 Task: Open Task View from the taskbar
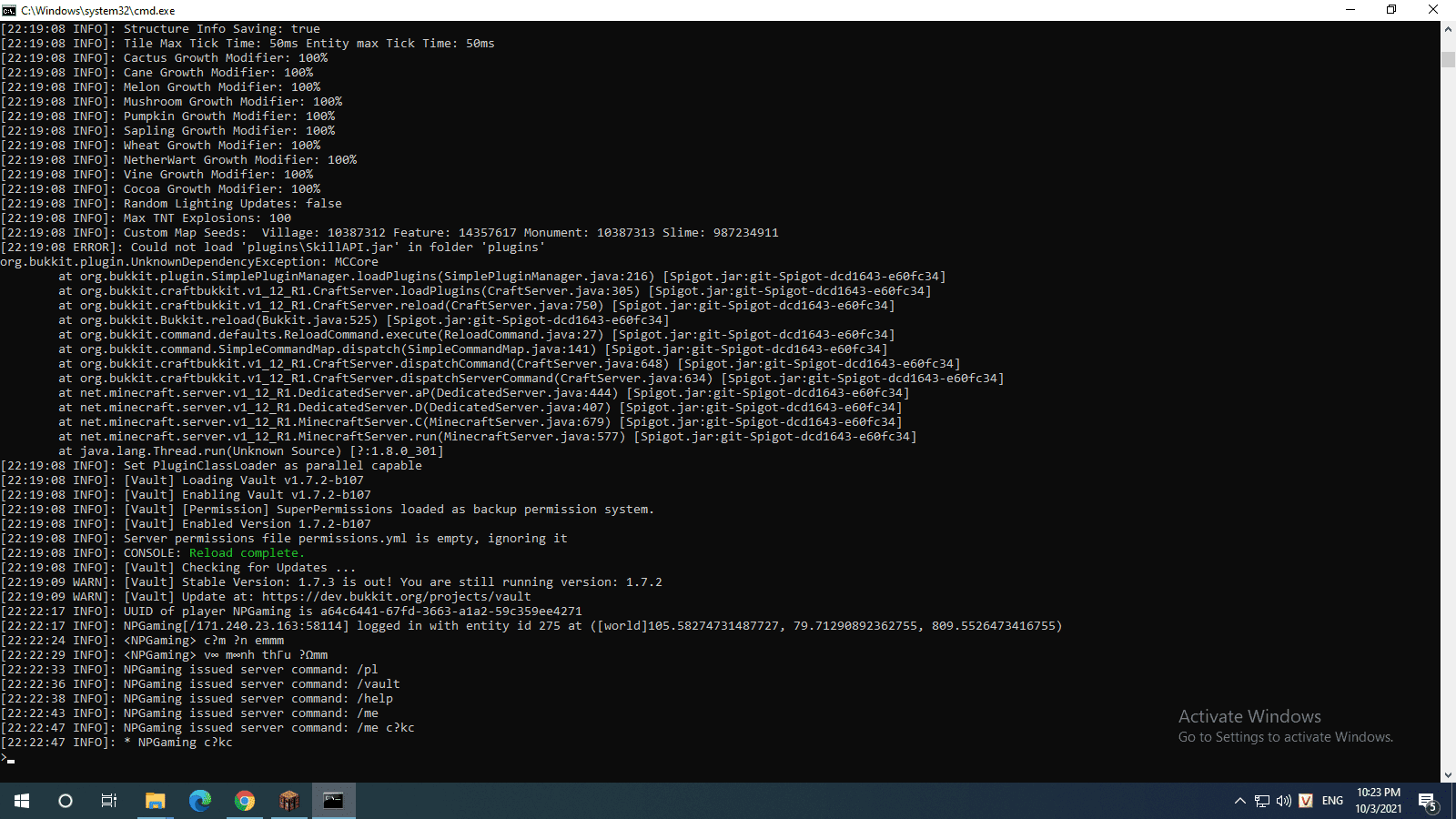point(109,801)
